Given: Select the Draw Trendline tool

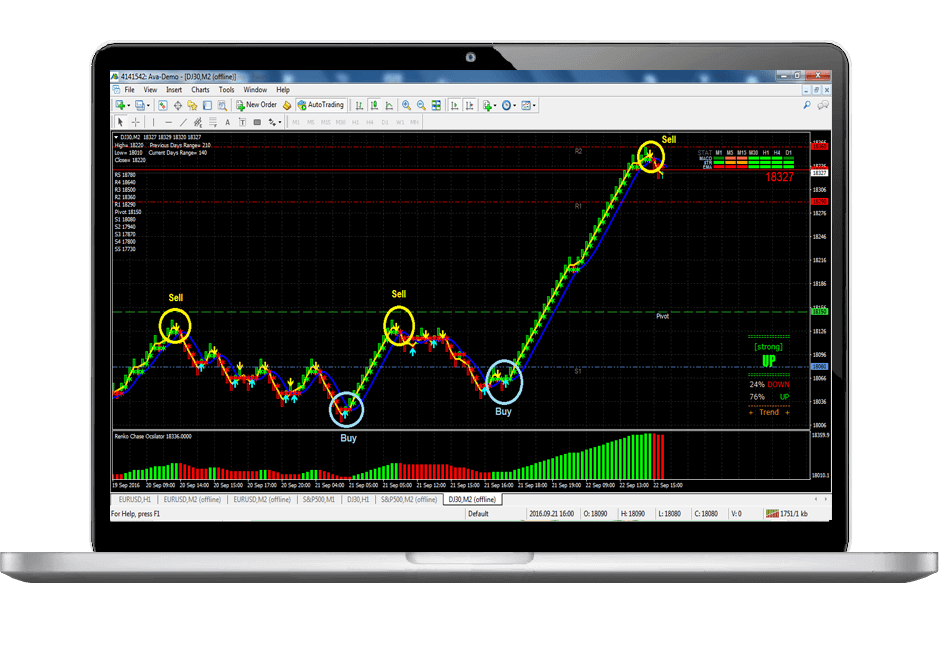Looking at the screenshot, I should pyautogui.click(x=182, y=122).
